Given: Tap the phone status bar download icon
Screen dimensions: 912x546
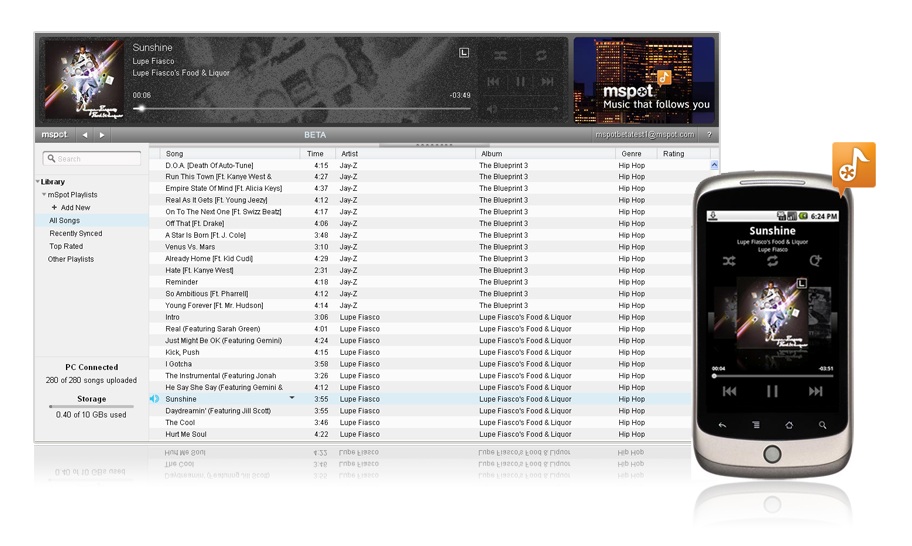Looking at the screenshot, I should pos(712,216).
